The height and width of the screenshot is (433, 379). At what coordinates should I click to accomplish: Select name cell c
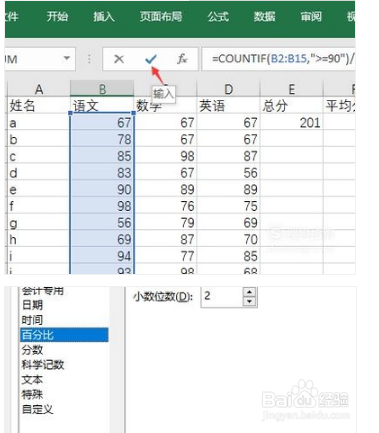39,156
